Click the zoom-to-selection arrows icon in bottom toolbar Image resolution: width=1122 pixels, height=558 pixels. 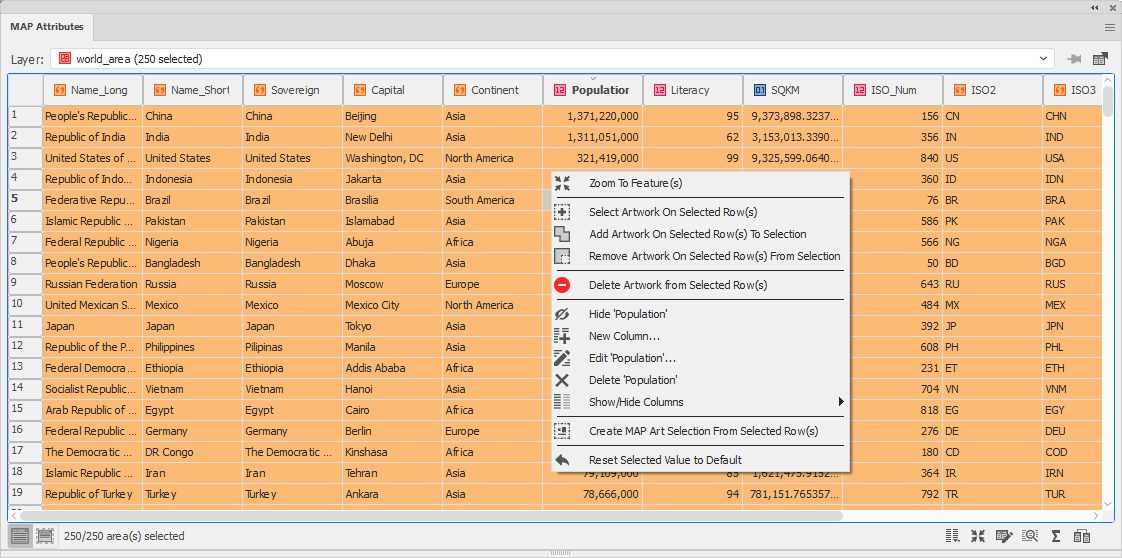point(978,536)
